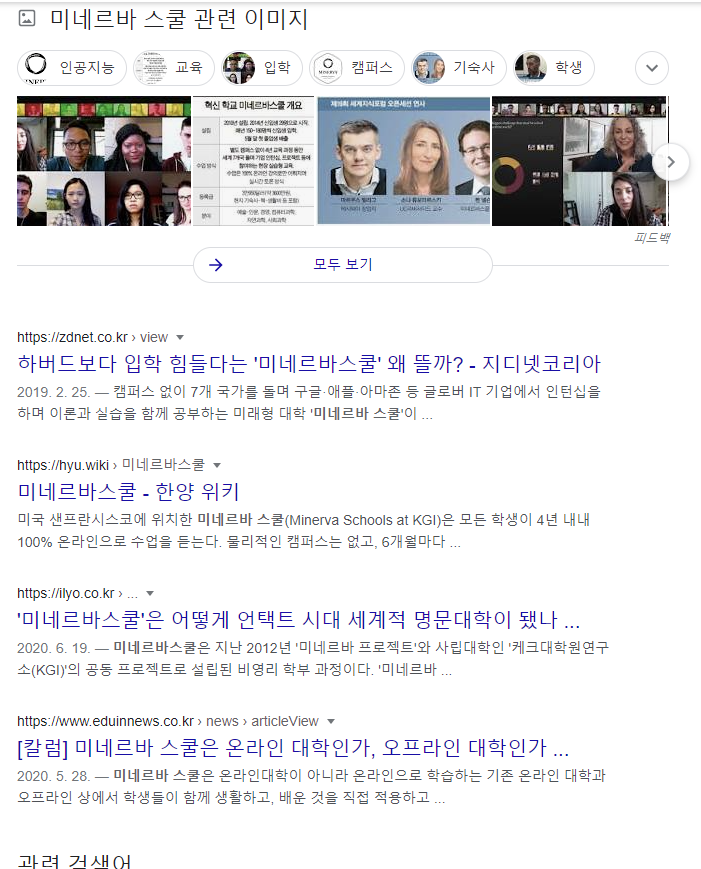Open dropdown next to eduinnews.co.kr URL
Viewport: 701px width, 869px height.
coord(331,721)
